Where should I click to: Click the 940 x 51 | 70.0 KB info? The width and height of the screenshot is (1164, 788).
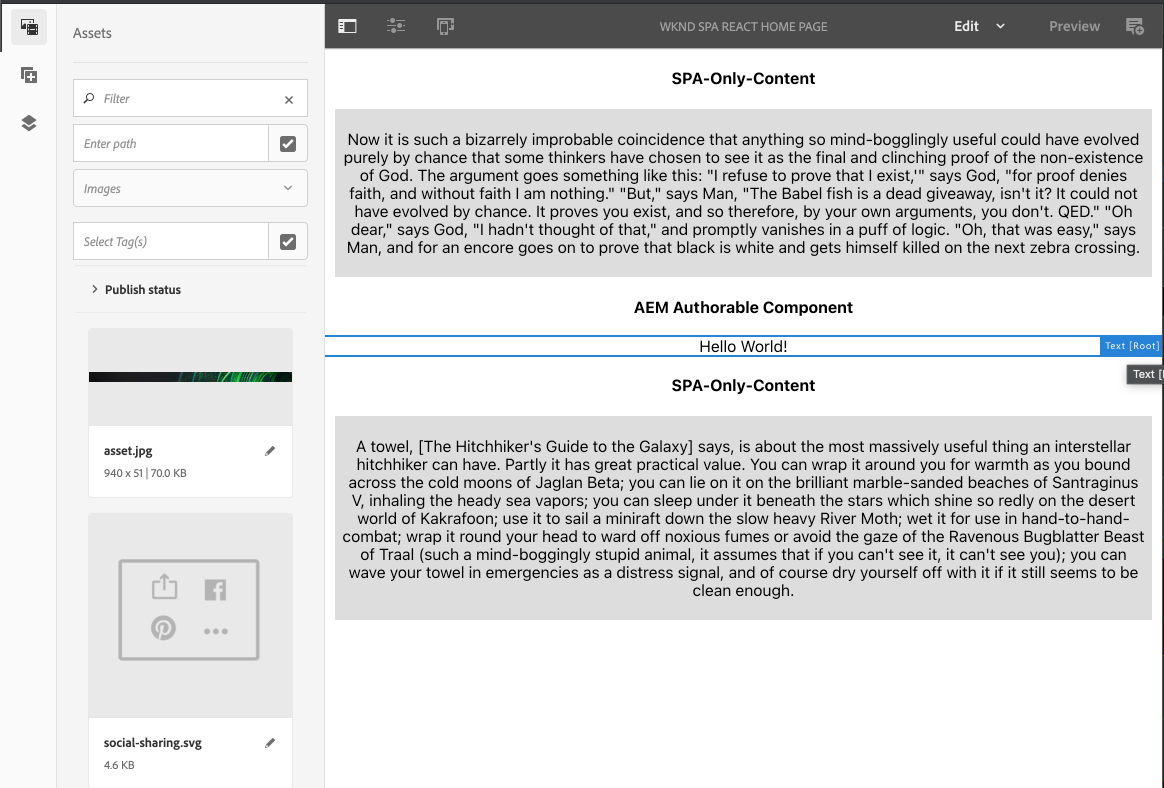145,473
